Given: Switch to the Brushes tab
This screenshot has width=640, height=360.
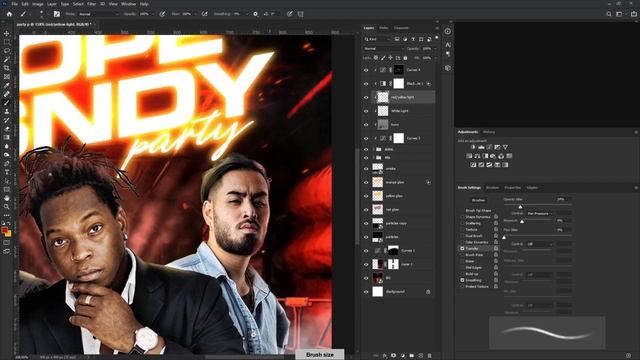Looking at the screenshot, I should pyautogui.click(x=492, y=188).
